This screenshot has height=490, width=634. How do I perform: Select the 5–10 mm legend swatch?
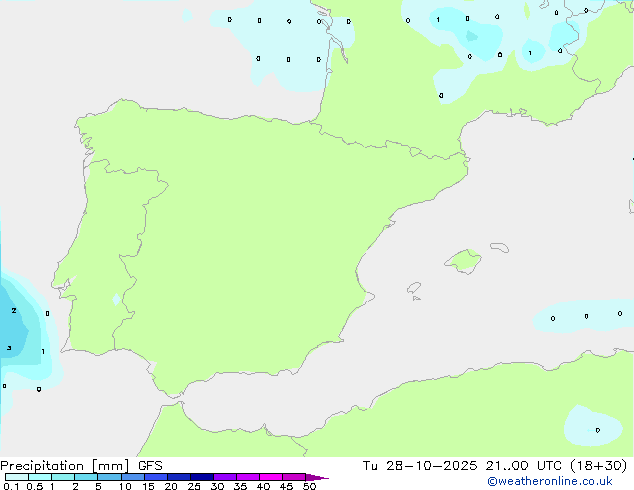pos(110,477)
